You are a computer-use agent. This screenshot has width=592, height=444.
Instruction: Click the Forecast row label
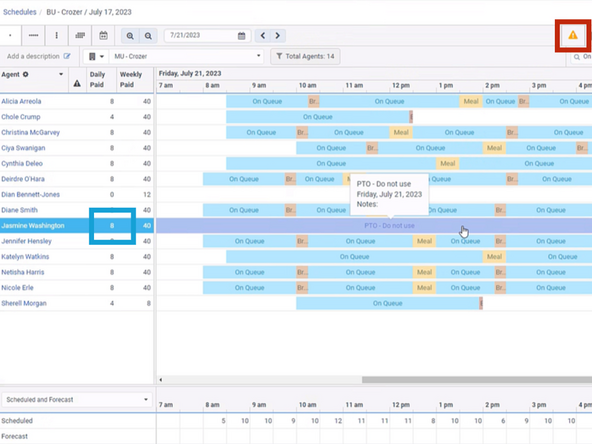coord(14,436)
